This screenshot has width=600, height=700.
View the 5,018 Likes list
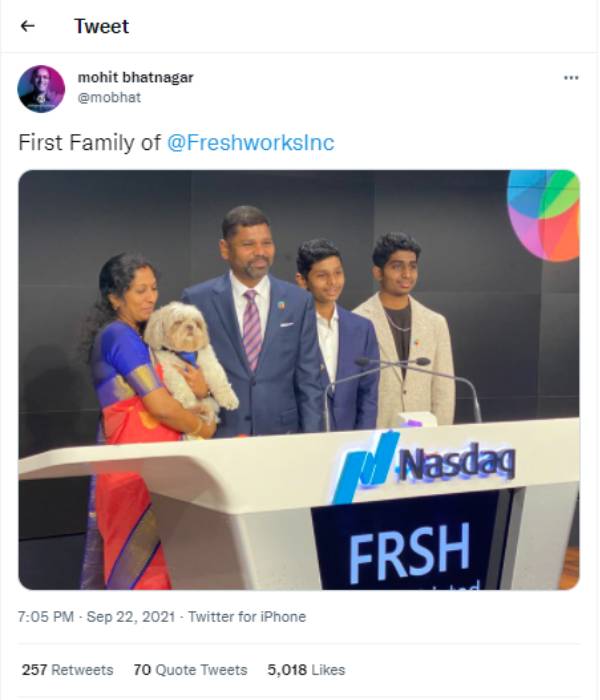coord(306,670)
